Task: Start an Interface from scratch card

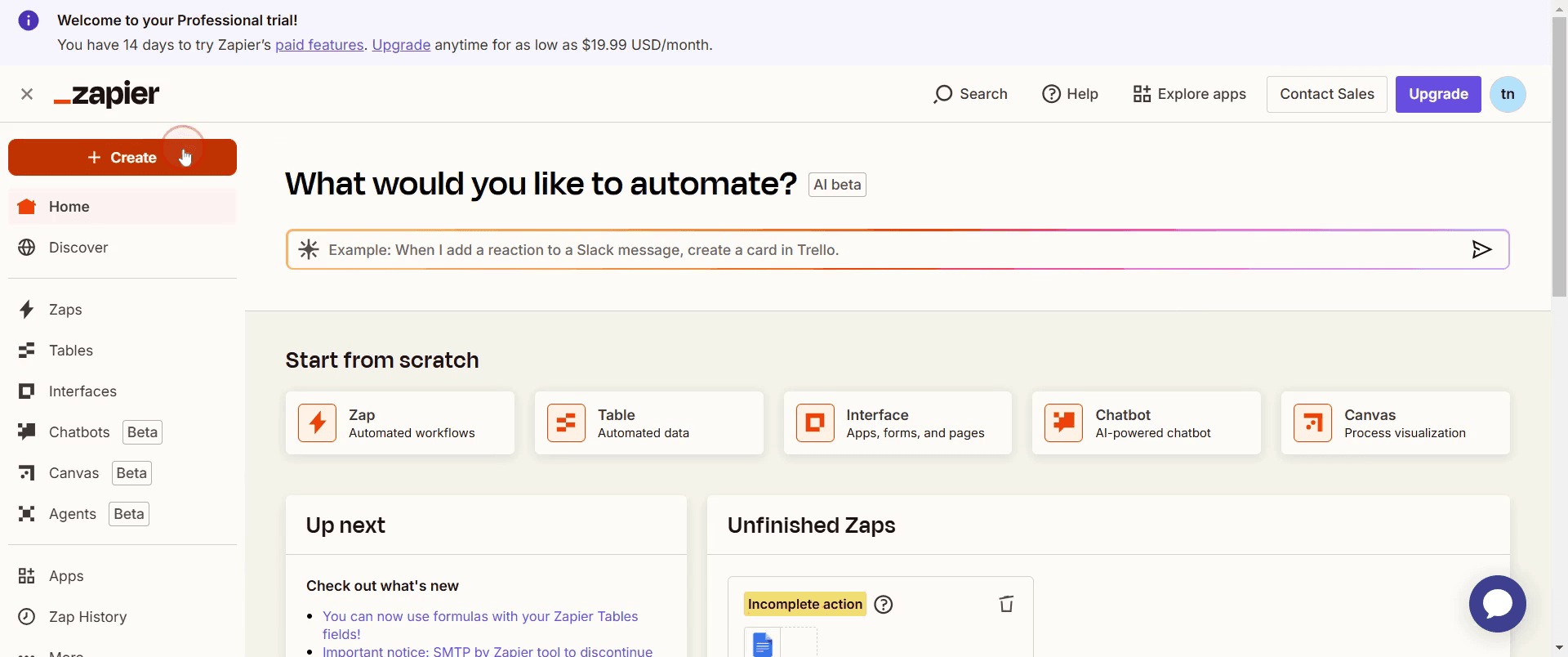Action: [898, 423]
